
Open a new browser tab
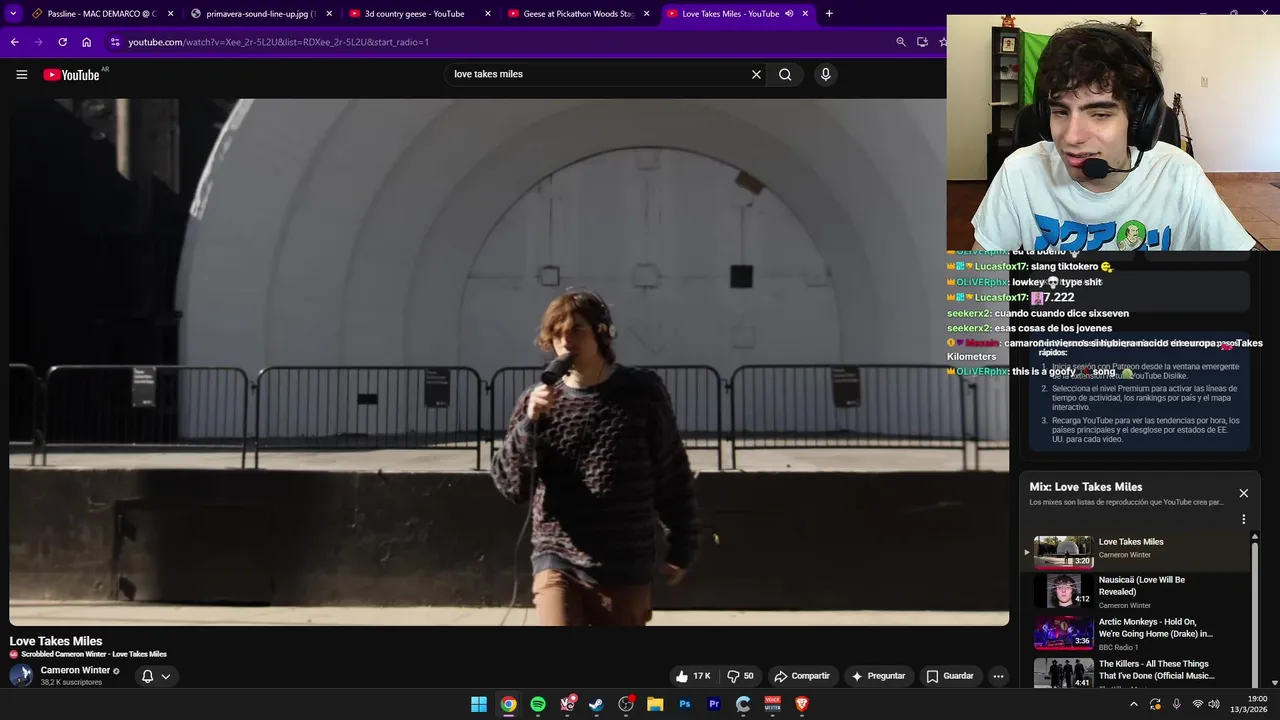click(x=829, y=14)
